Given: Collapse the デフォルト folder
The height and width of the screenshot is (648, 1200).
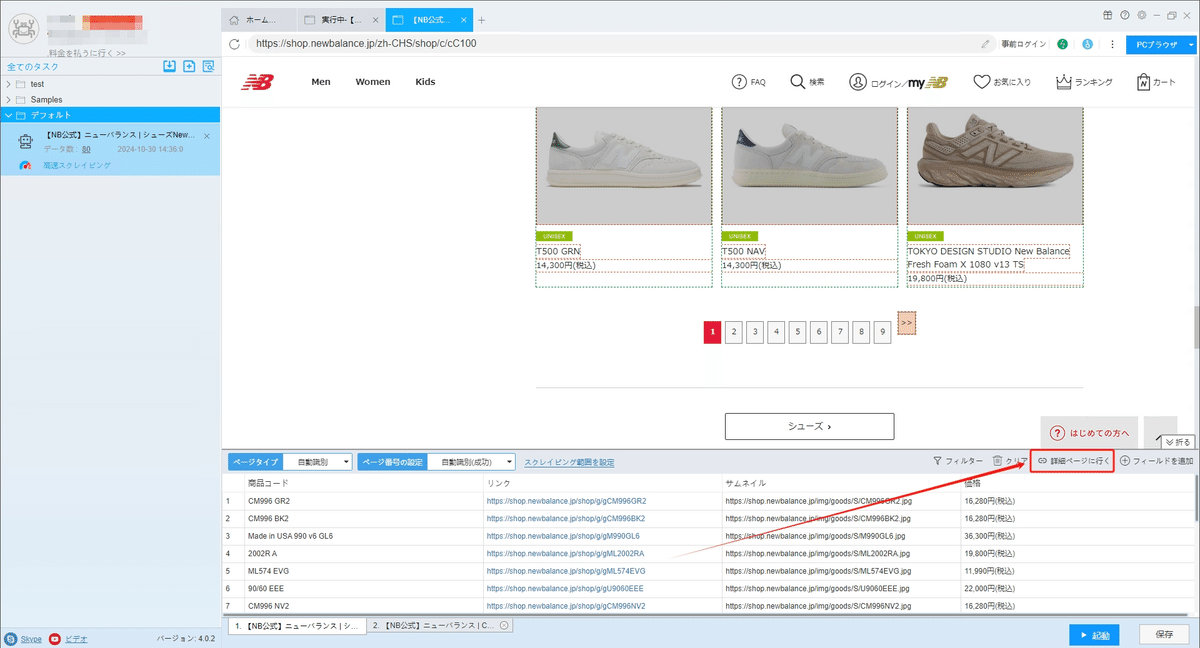Looking at the screenshot, I should (x=9, y=115).
